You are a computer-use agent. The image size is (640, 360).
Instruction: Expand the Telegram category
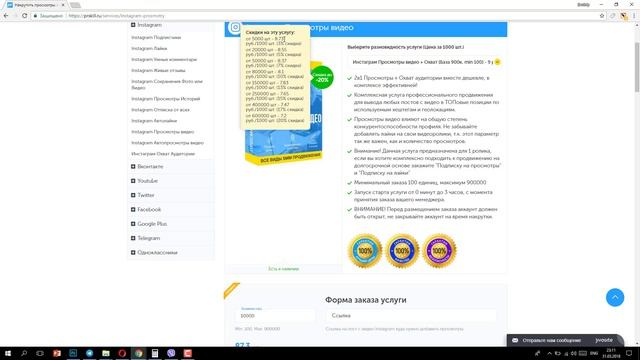133,238
